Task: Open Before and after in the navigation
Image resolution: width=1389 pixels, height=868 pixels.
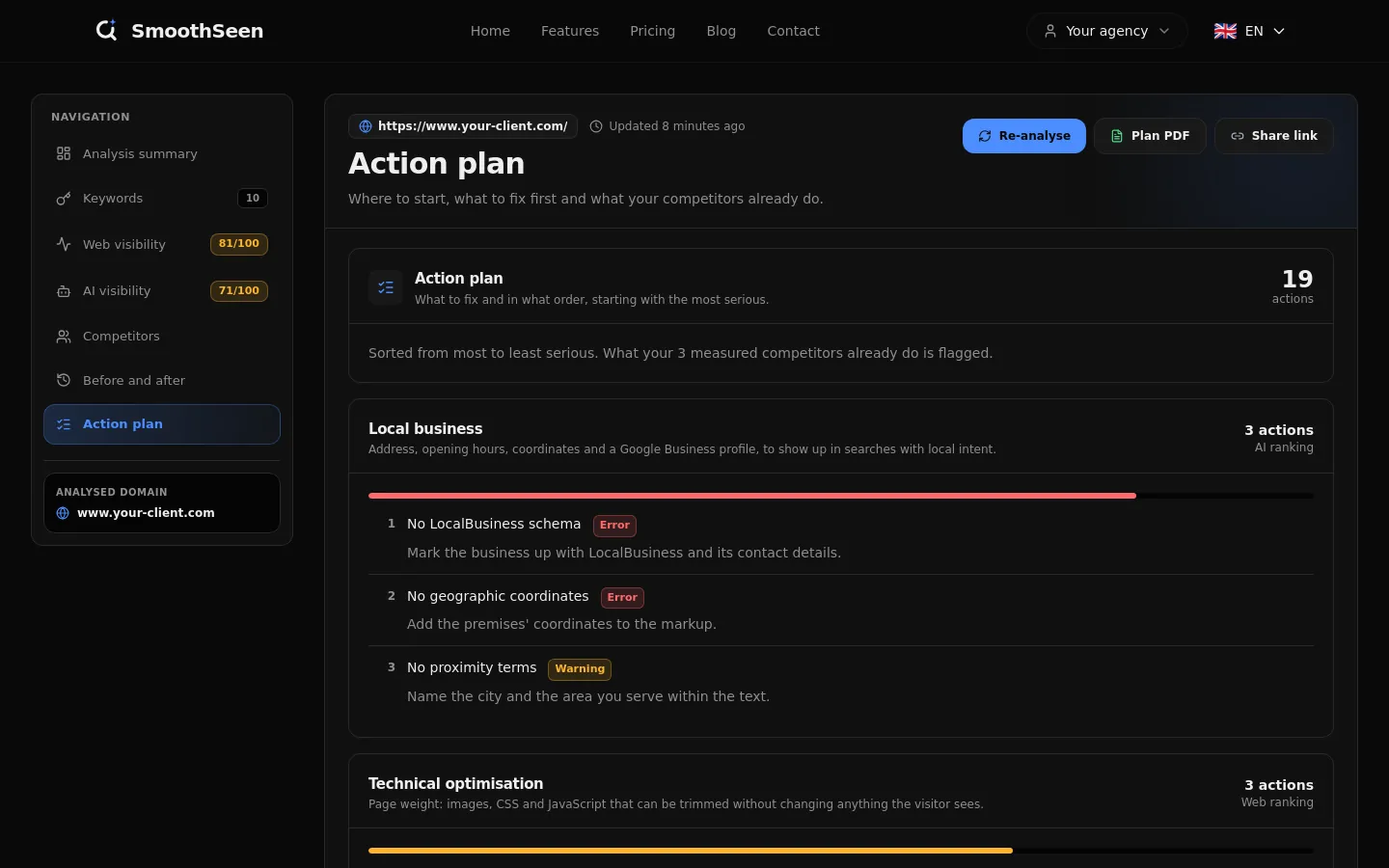Action: point(162,380)
